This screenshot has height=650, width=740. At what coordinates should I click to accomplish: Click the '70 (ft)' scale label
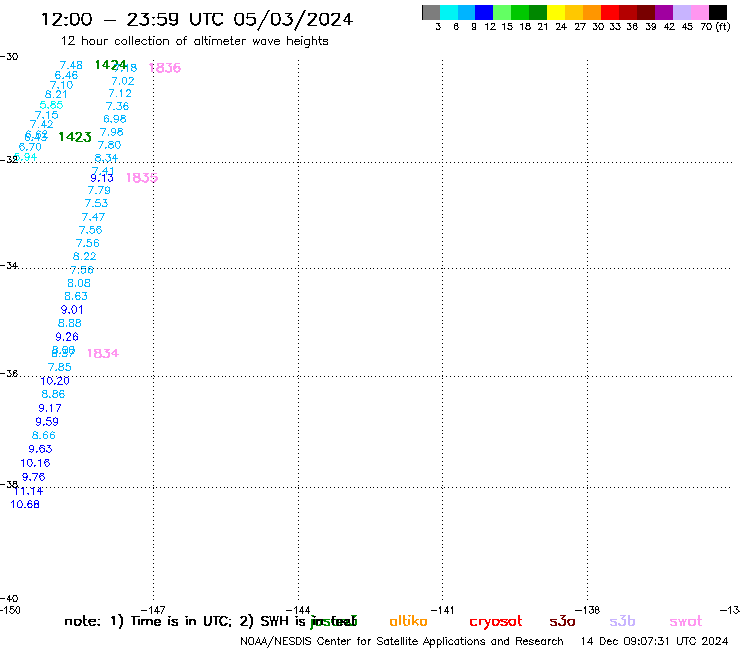coord(715,27)
